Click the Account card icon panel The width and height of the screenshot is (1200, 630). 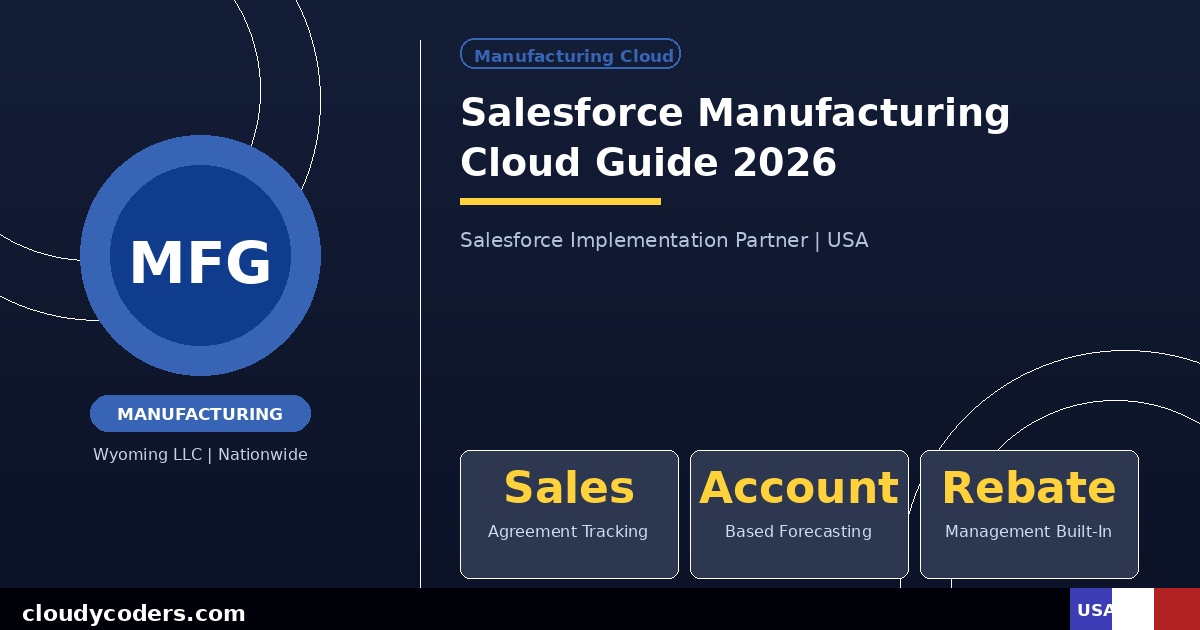799,514
